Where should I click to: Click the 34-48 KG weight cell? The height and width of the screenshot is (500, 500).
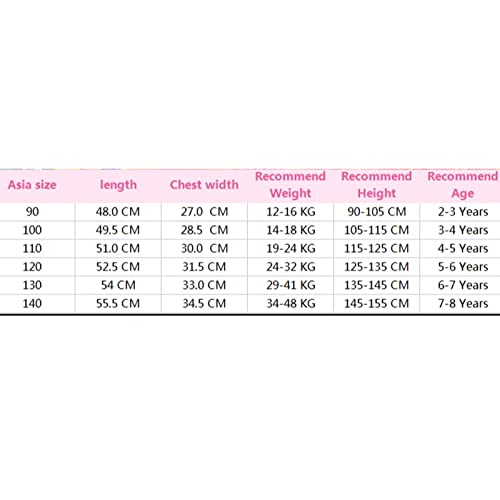[x=291, y=303]
